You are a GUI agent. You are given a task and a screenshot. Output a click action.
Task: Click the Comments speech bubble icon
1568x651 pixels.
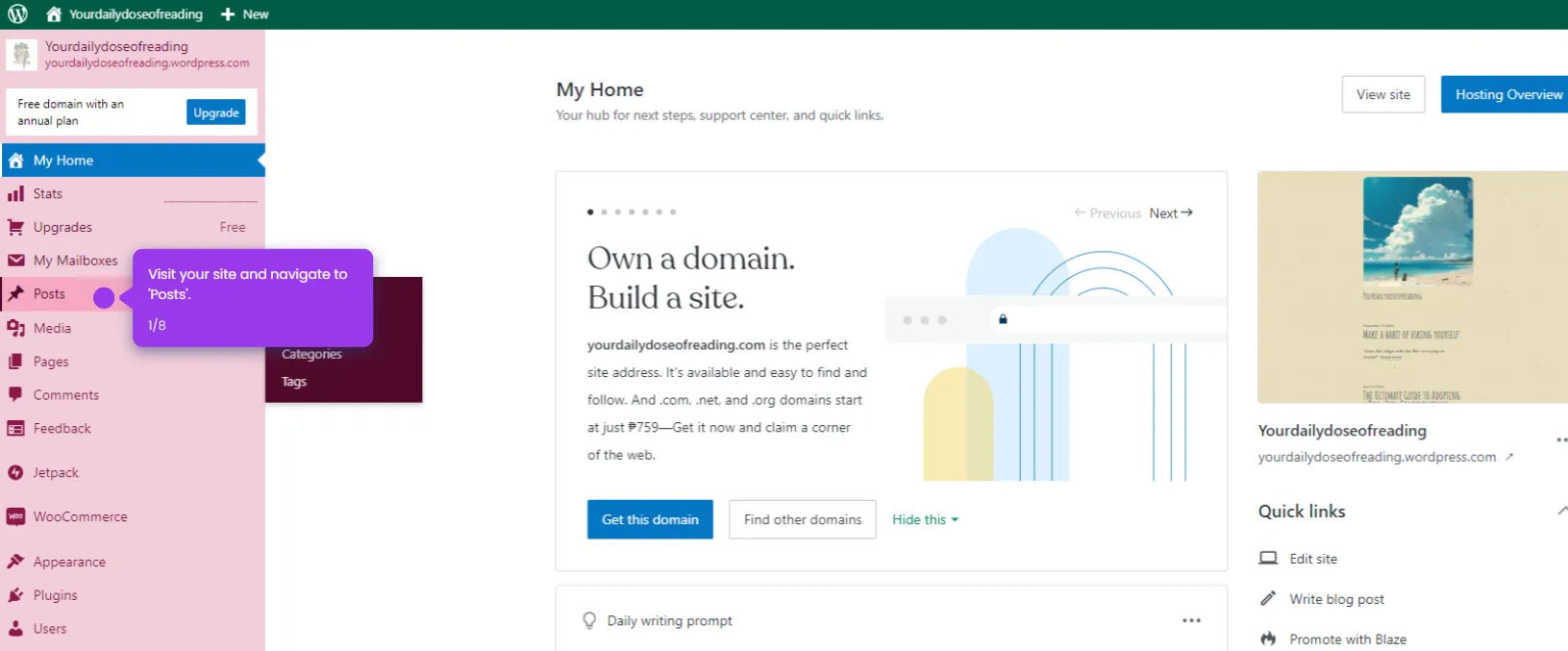pos(16,395)
